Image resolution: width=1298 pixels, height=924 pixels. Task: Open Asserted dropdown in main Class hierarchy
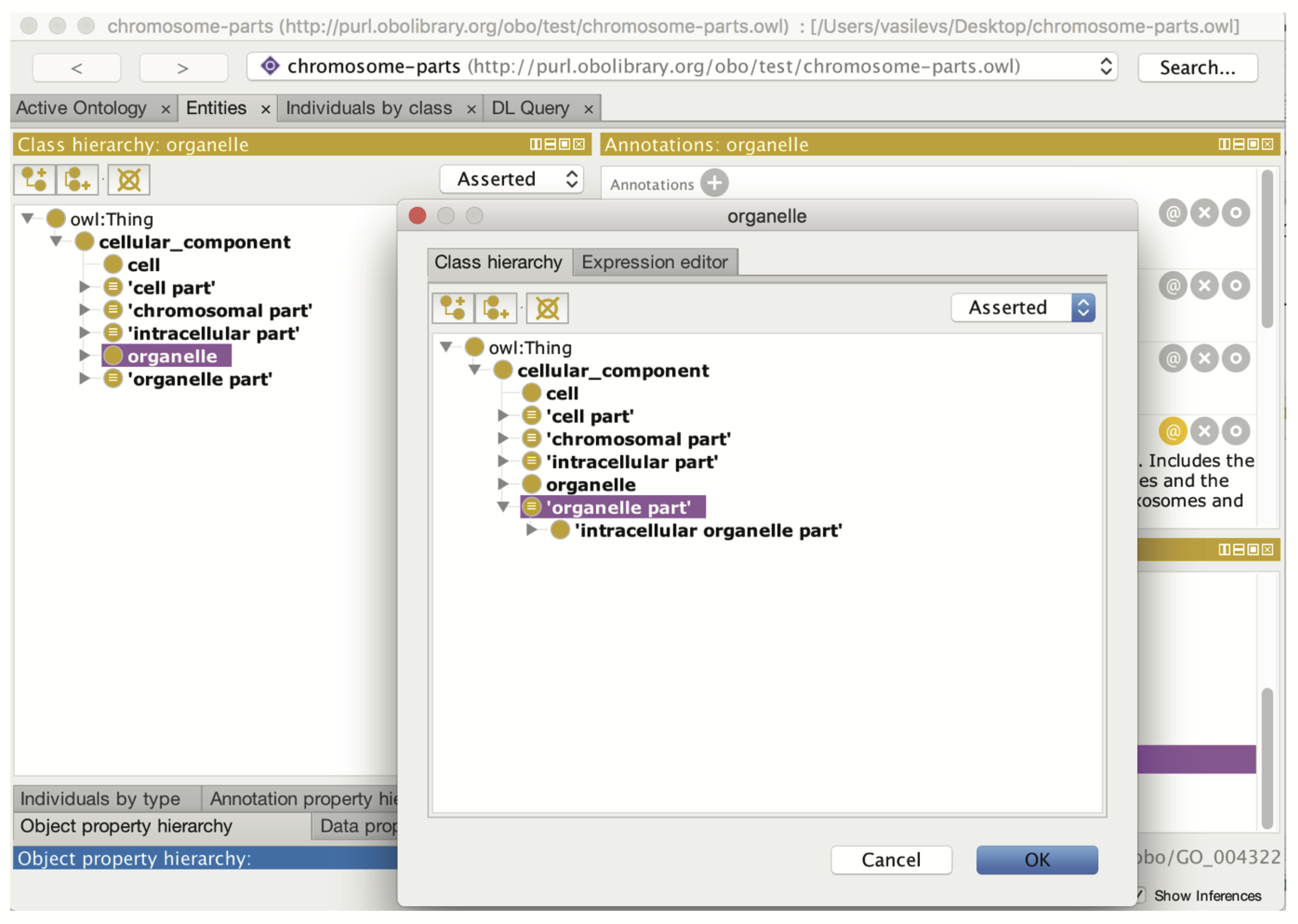tap(512, 179)
